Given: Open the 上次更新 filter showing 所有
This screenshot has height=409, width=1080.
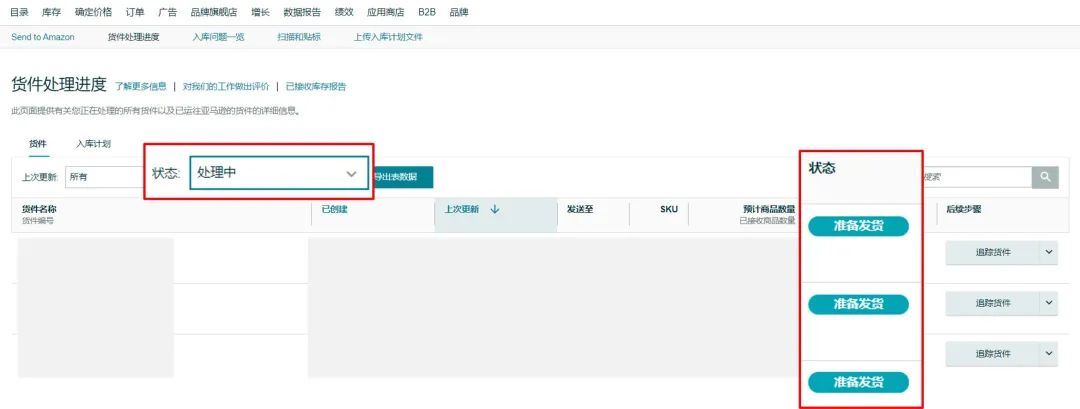Looking at the screenshot, I should [x=103, y=177].
